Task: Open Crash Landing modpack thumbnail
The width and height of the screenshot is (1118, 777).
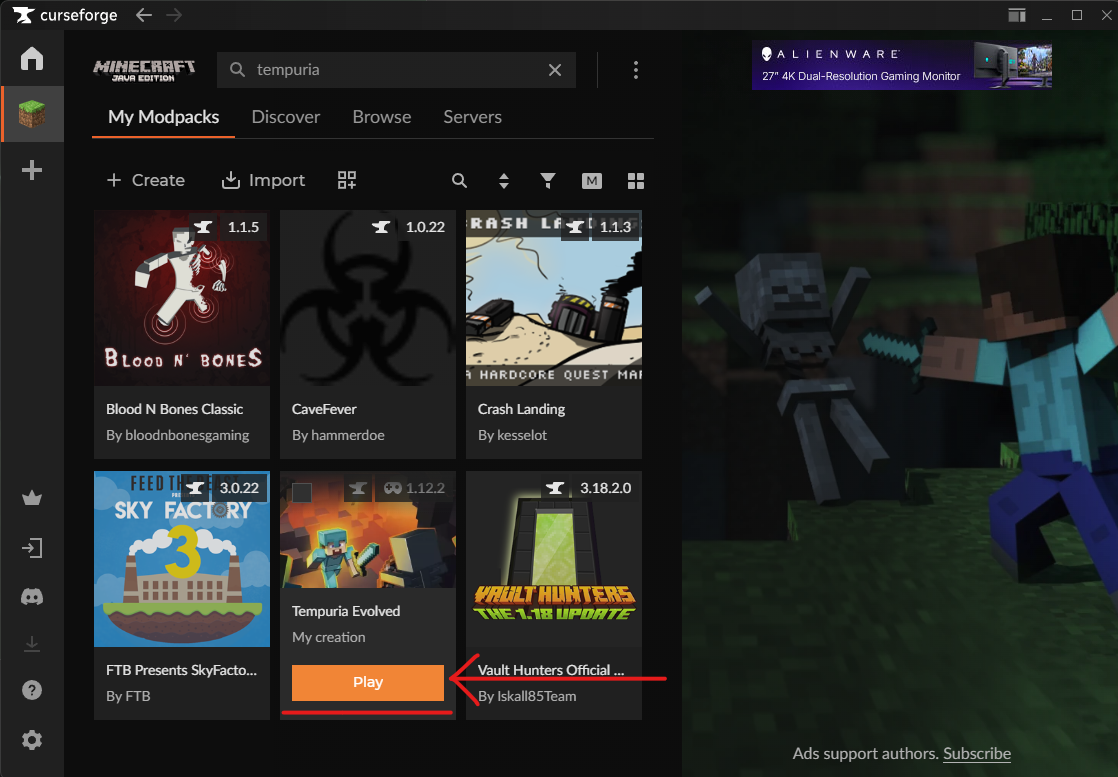Action: (554, 298)
